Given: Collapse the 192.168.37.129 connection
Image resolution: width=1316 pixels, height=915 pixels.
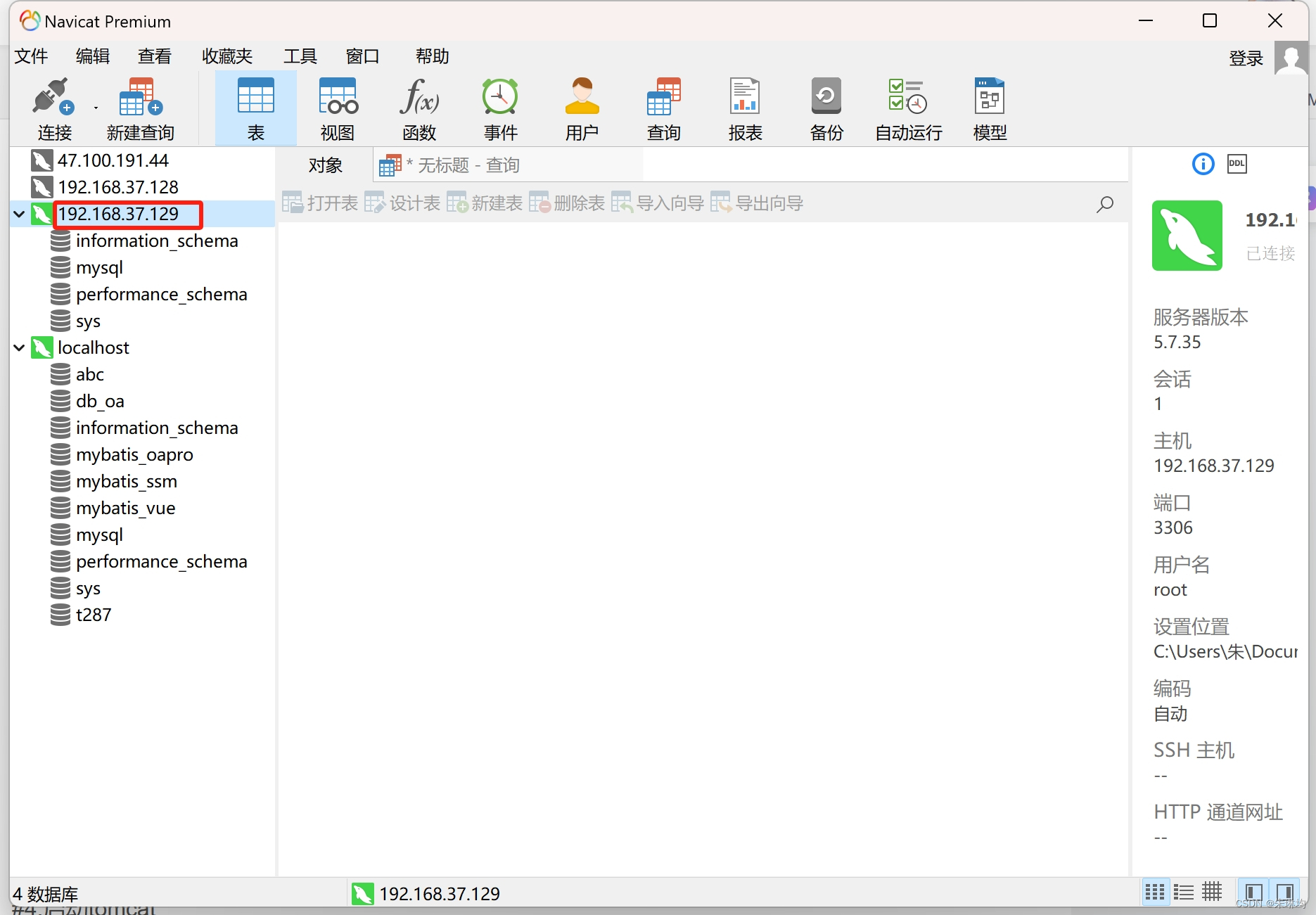Looking at the screenshot, I should pyautogui.click(x=18, y=215).
